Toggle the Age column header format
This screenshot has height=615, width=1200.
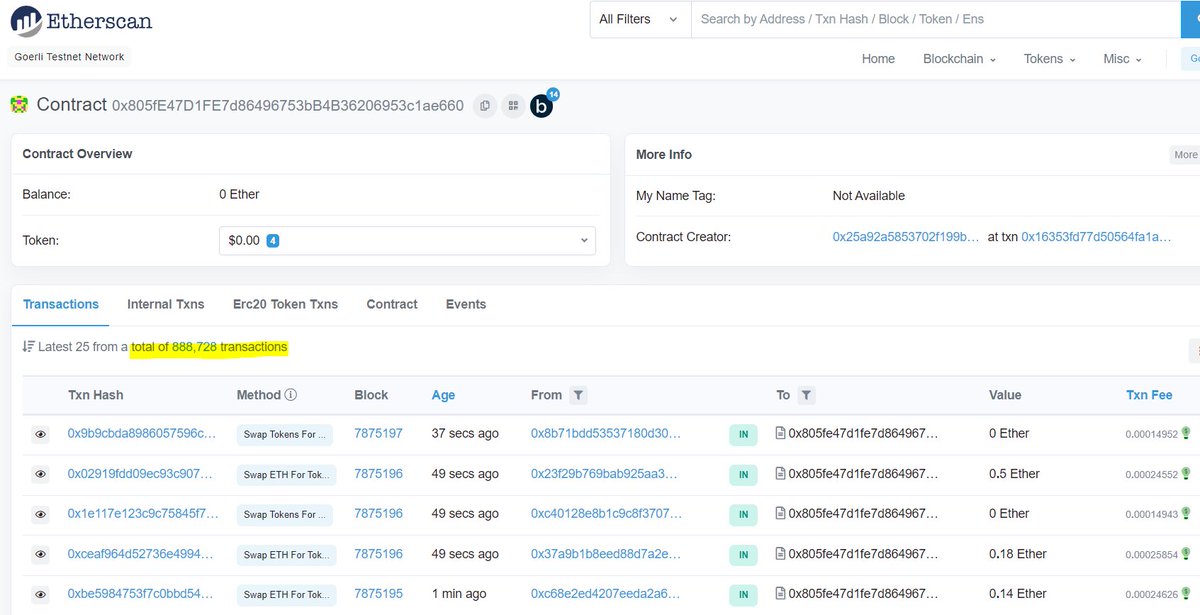click(443, 395)
